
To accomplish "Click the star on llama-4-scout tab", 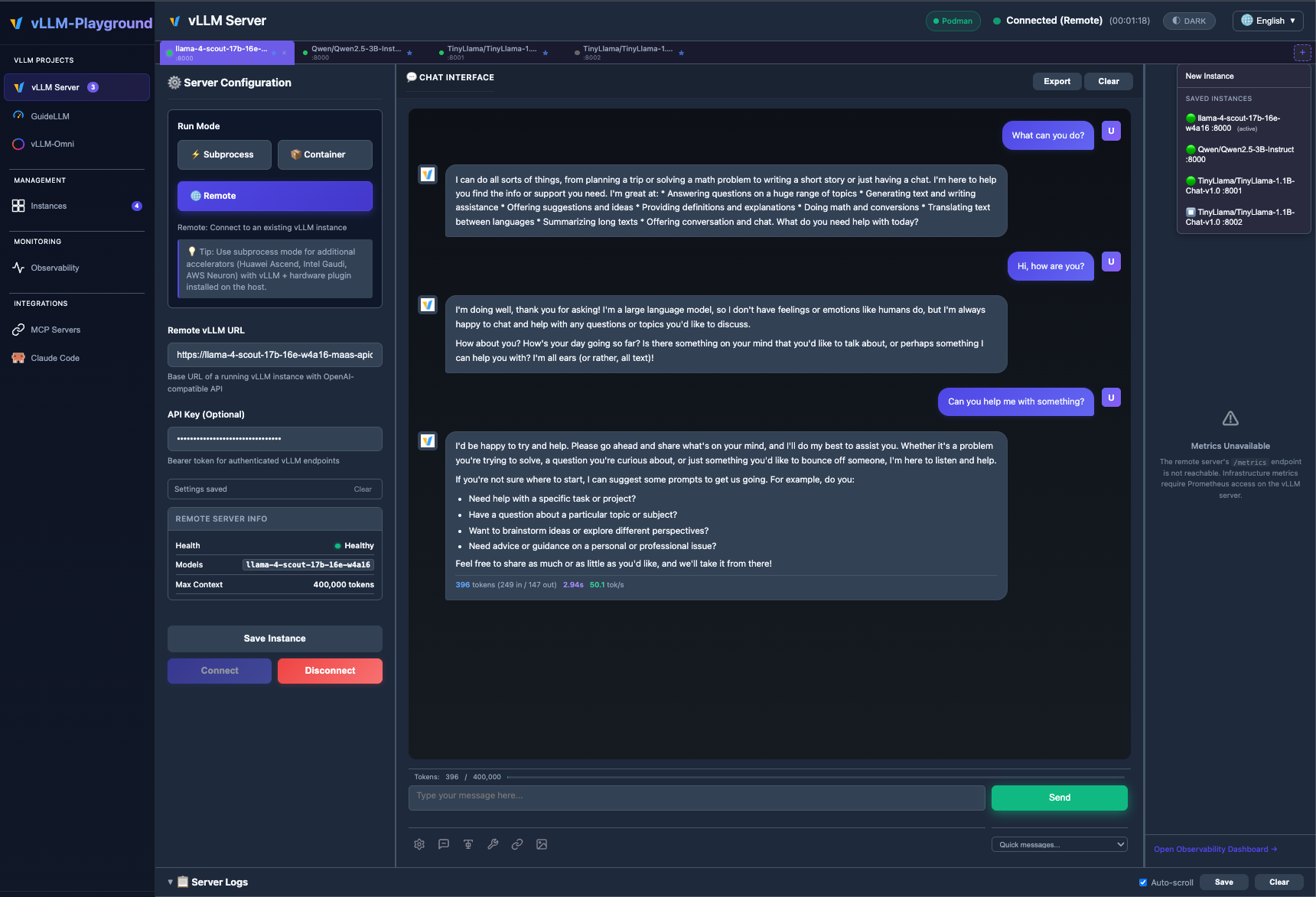I will click(274, 53).
